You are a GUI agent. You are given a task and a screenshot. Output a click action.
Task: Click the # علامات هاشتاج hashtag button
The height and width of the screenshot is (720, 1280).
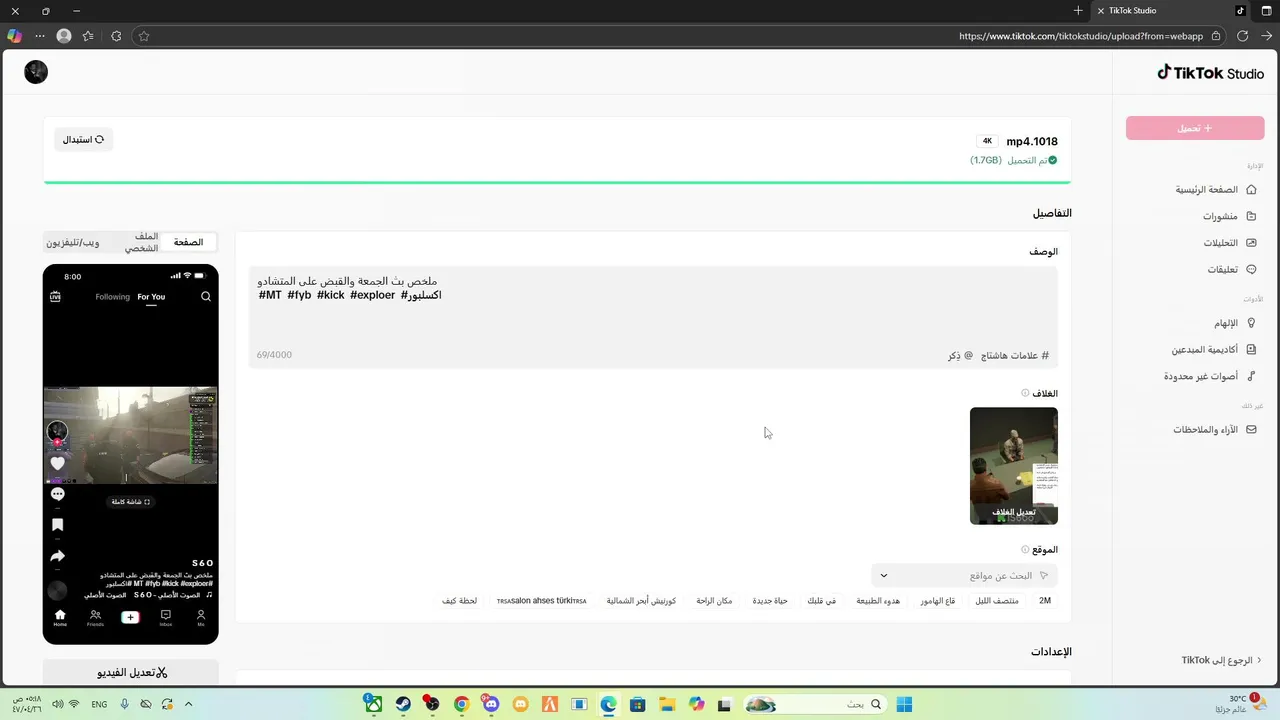[1014, 355]
